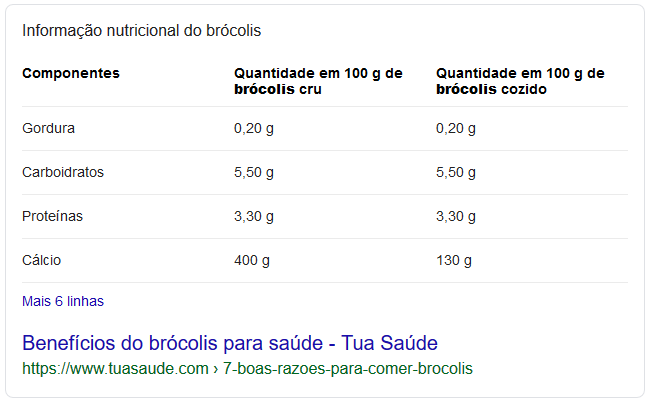Click the Informação nutricional do brócolis heading
The image size is (651, 402).
point(141,30)
